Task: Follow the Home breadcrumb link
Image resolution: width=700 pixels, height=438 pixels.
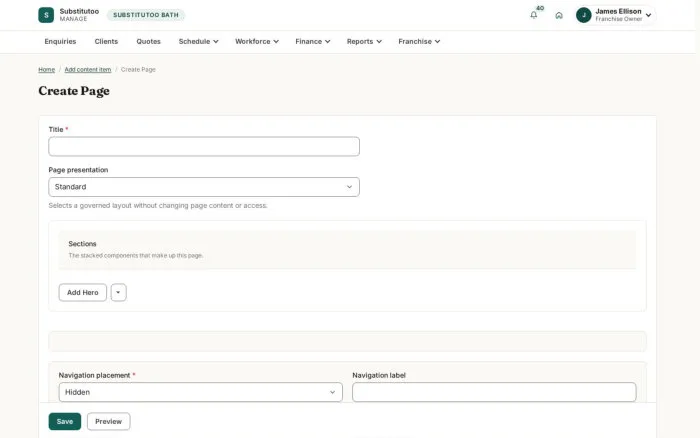Action: tap(46, 69)
